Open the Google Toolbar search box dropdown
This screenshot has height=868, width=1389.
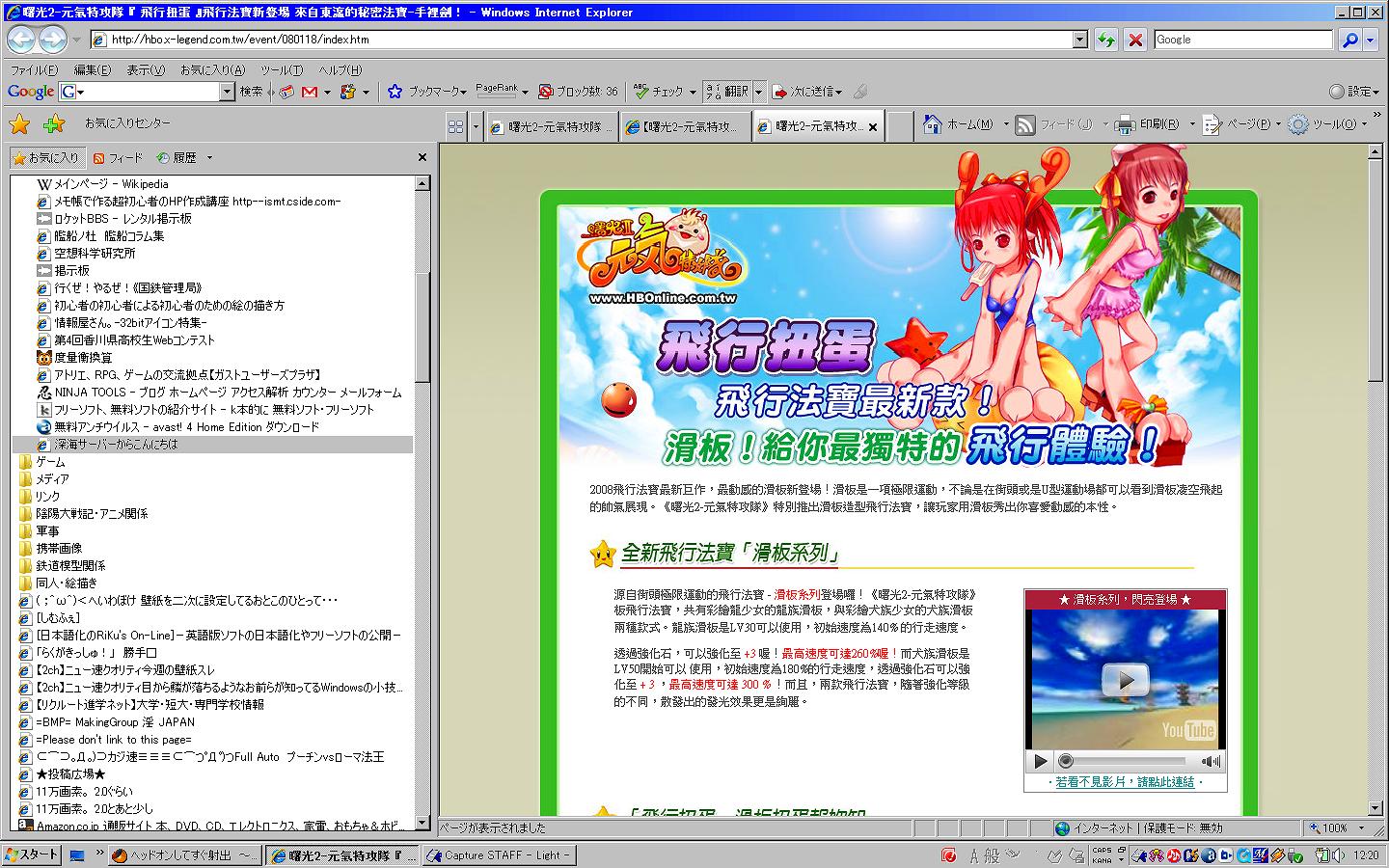228,92
